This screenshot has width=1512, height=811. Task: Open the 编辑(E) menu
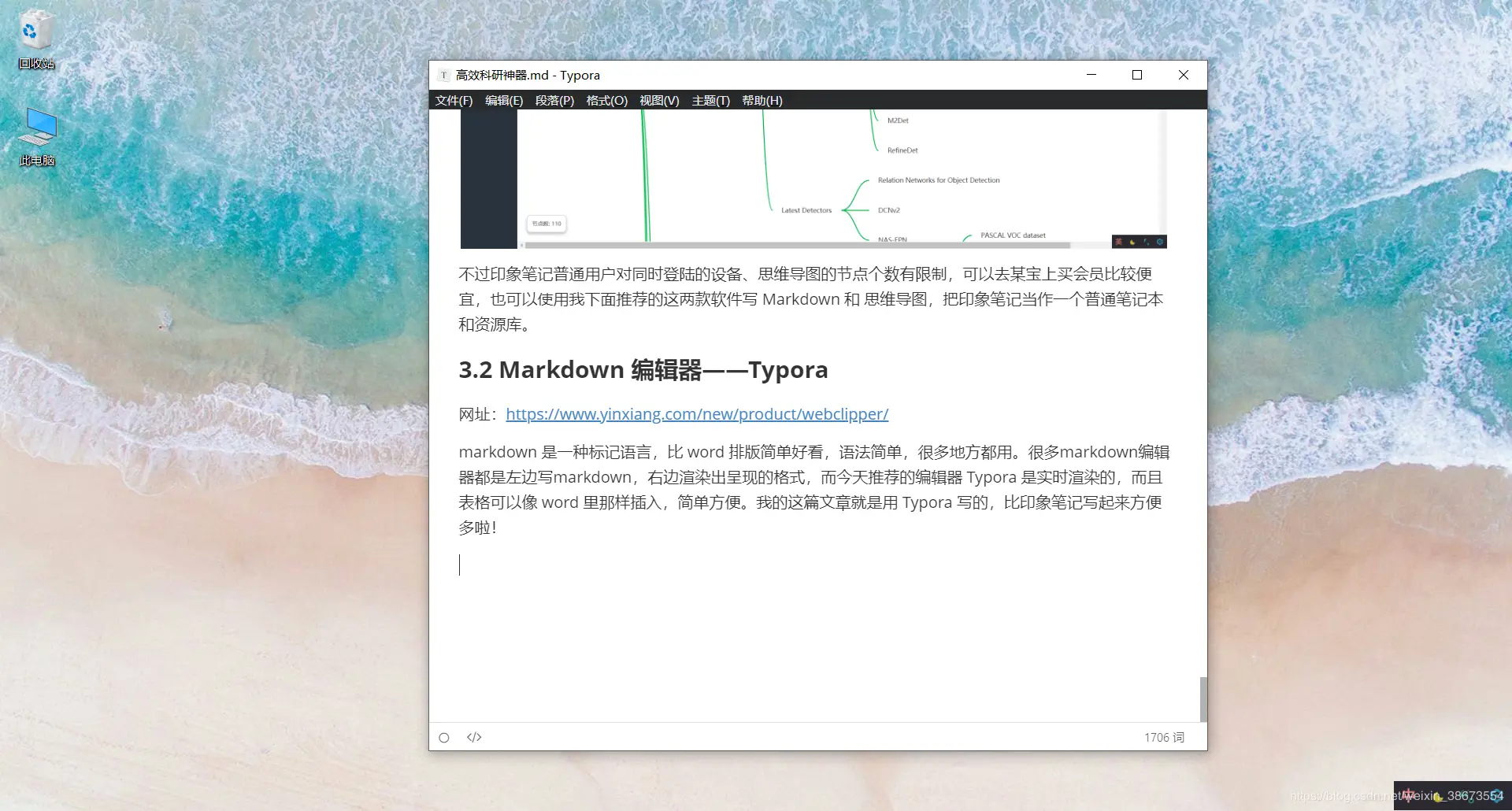[x=503, y=100]
